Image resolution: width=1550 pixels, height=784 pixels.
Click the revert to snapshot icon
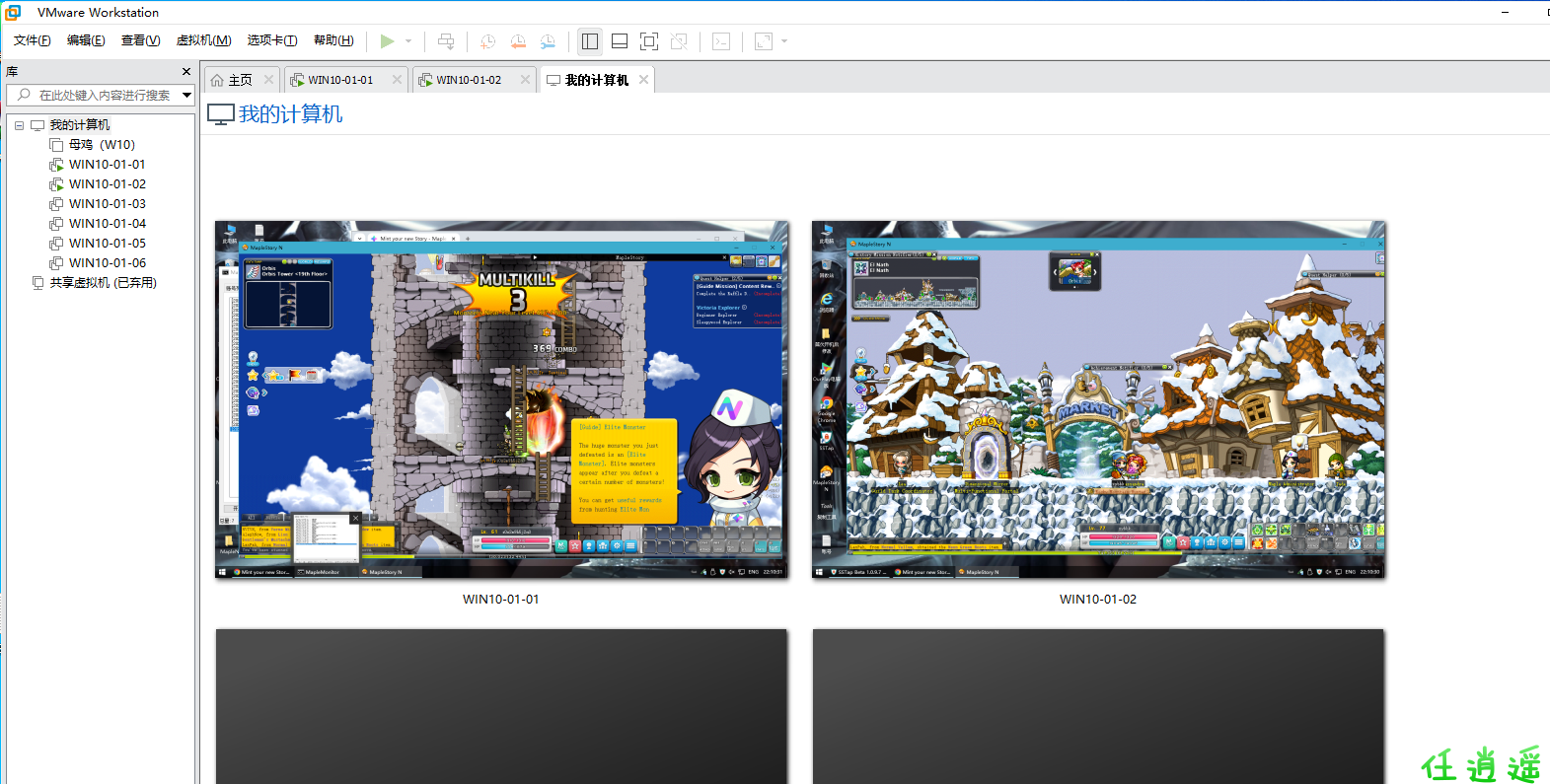(x=518, y=40)
